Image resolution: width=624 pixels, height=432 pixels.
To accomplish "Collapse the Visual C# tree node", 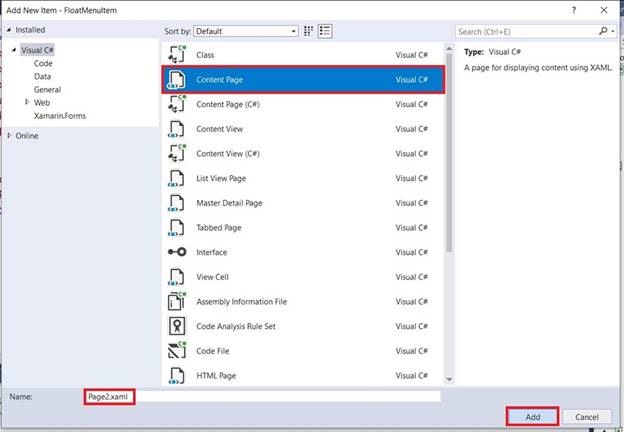I will pyautogui.click(x=14, y=50).
